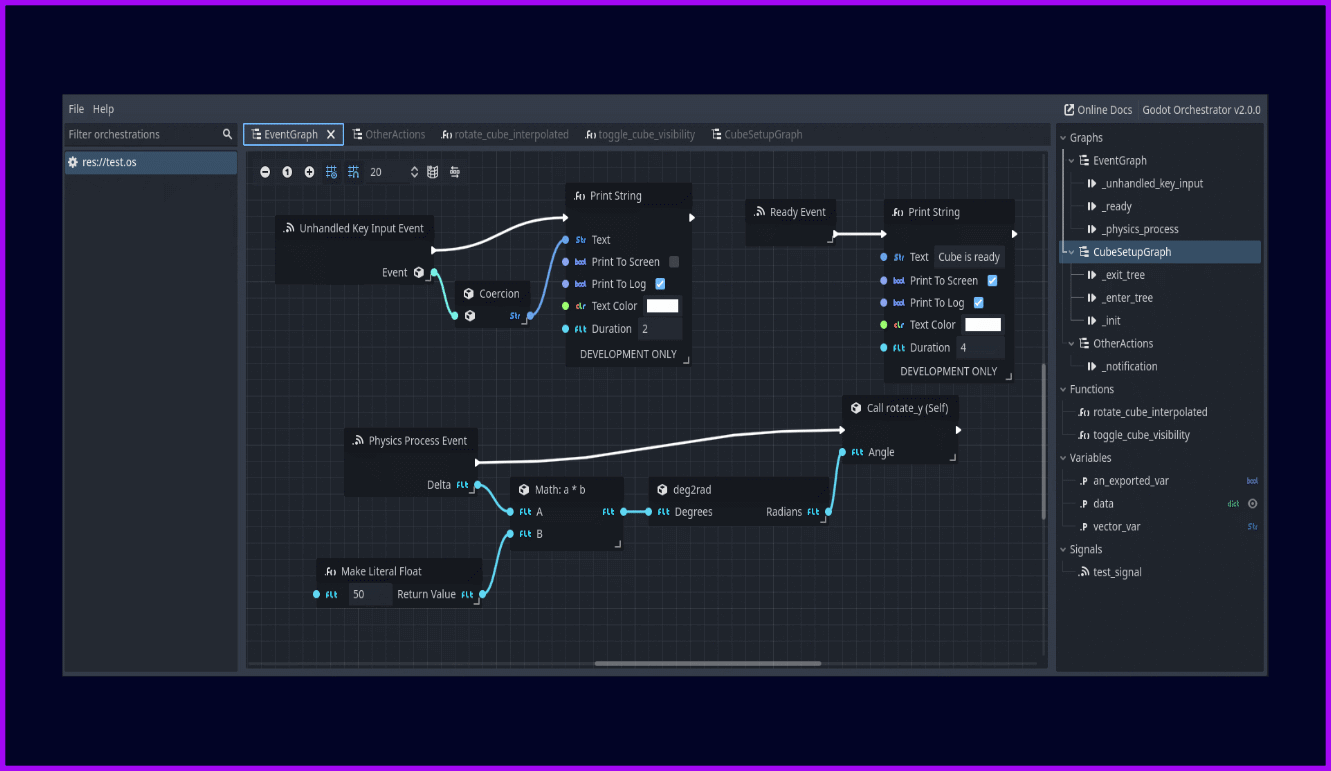The image size is (1331, 771).
Task: Switch to the rotate_cube_interpolated tab
Action: [505, 134]
